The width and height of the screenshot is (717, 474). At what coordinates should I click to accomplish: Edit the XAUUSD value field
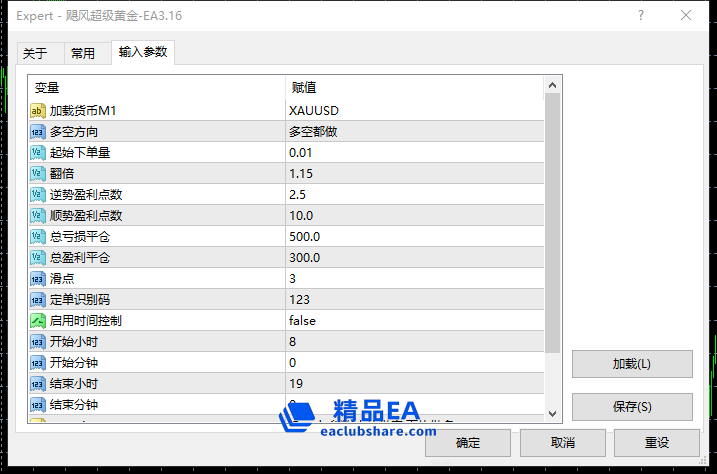tap(415, 111)
